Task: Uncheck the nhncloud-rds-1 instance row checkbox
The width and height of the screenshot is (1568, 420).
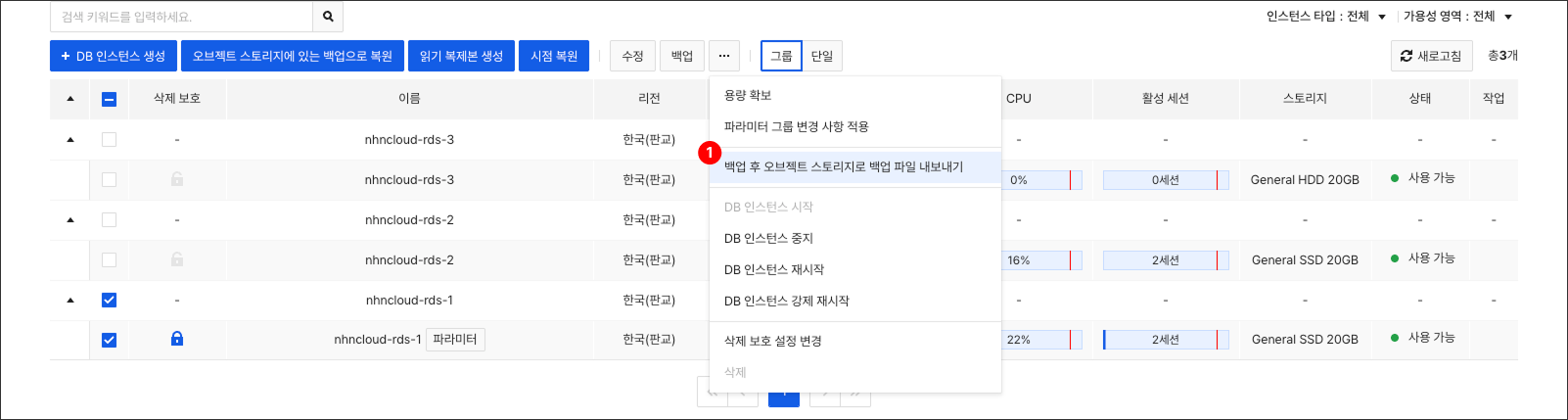Action: coord(109,341)
